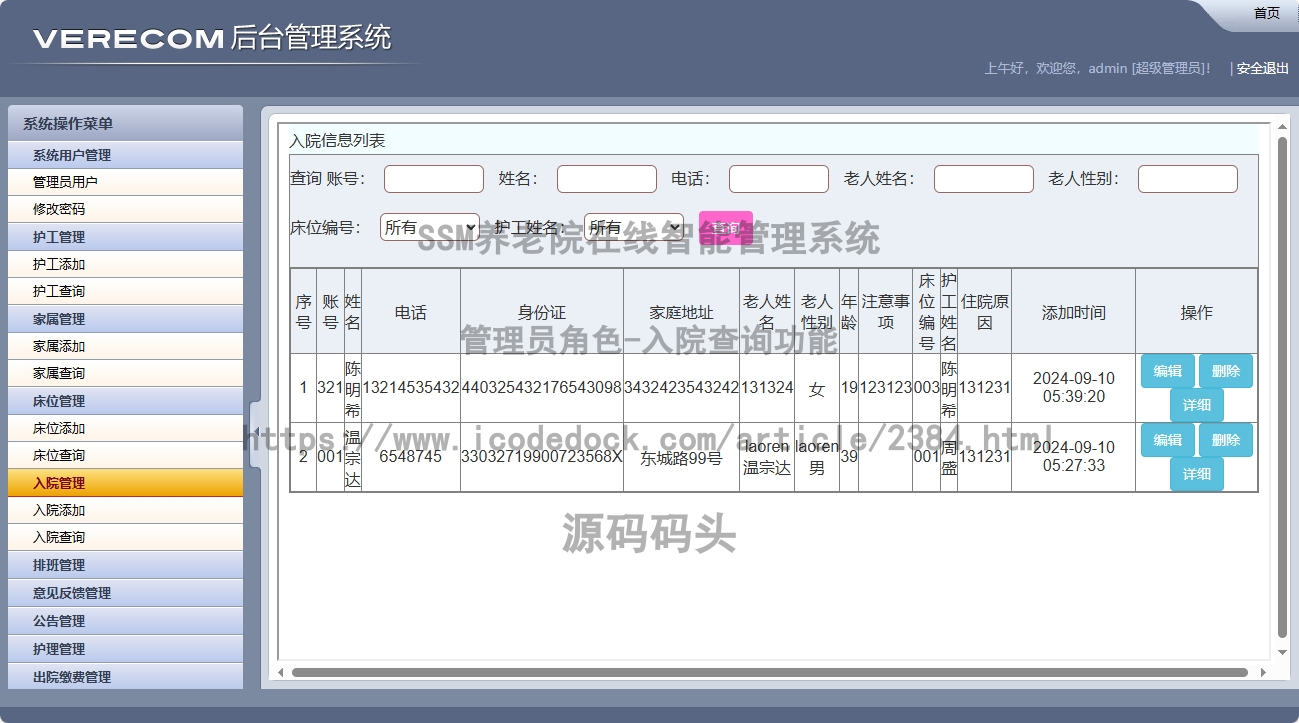Screen dimensions: 1299x723
Task: Expand 意见反馈管理 menu section
Action: tap(125, 593)
